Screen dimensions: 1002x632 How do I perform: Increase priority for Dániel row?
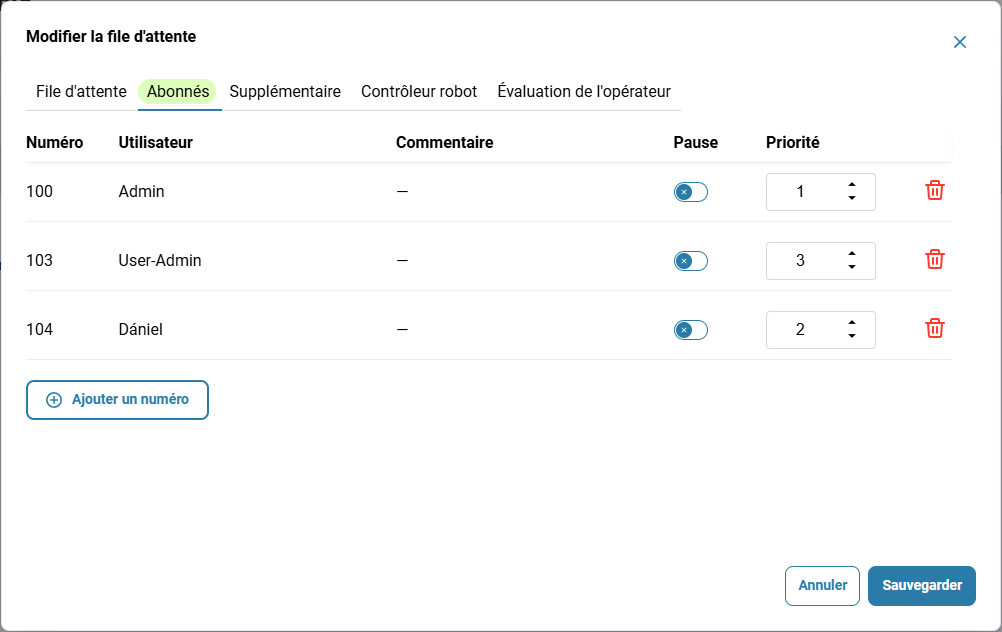[x=851, y=323]
